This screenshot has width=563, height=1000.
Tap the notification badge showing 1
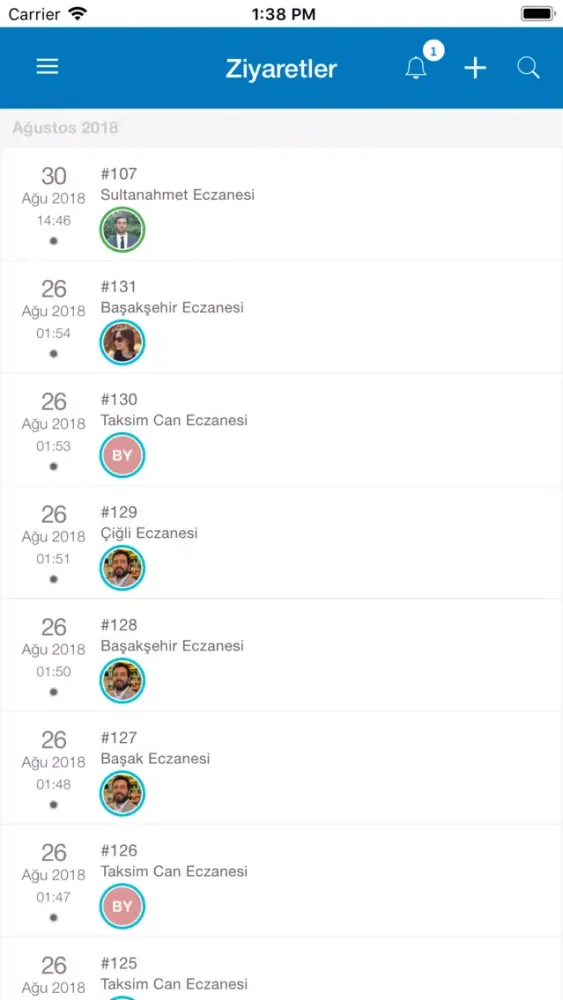[434, 50]
